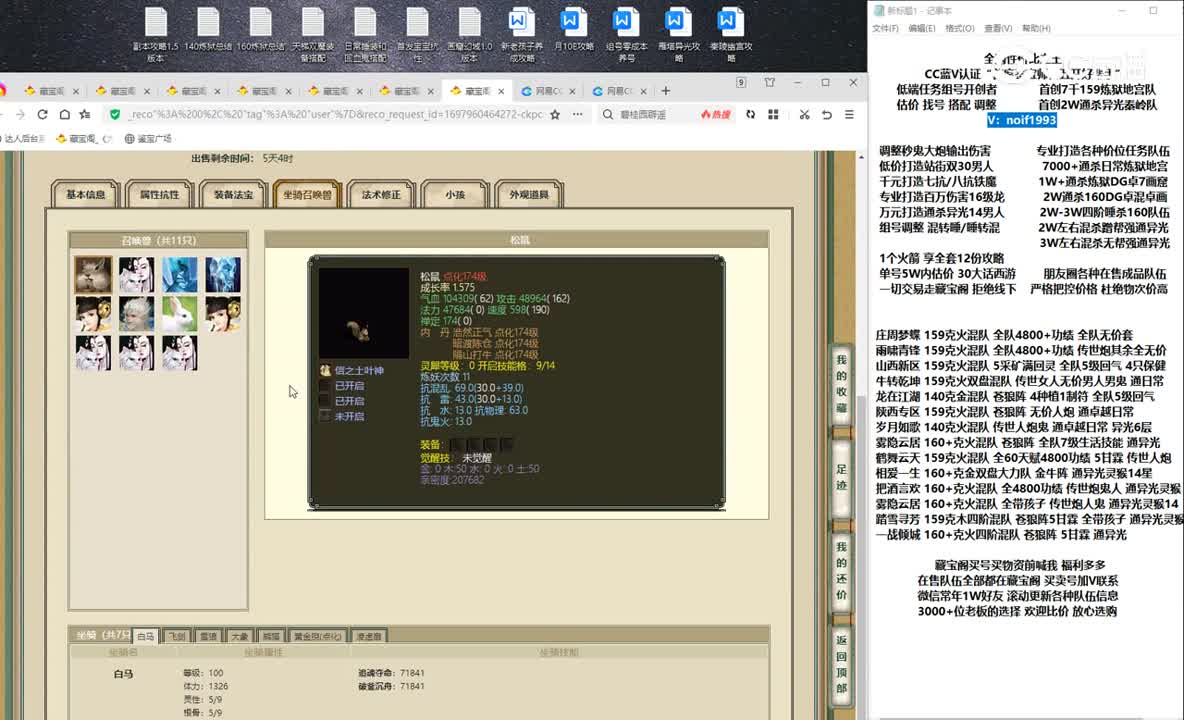Viewport: 1184px width, 720px height.
Task: Select the 白马 mount tab
Action: [146, 636]
